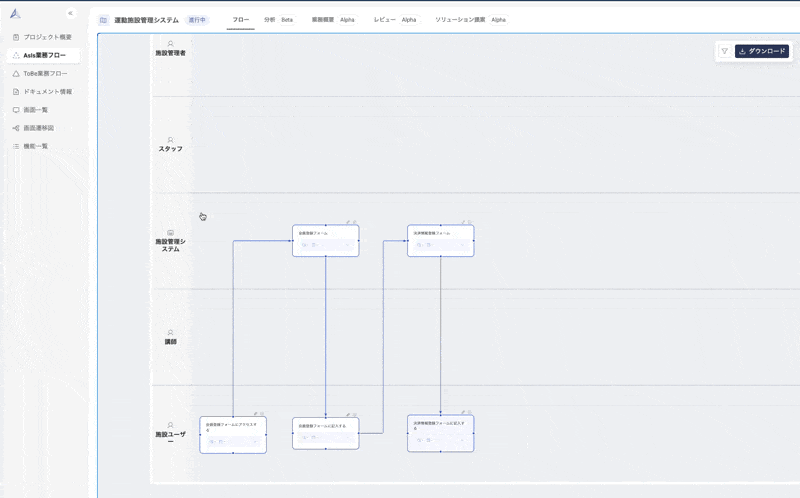Screen dimensions: 800x498
Task: Click the icon beside the pencil on 会員登録フォームにアクセスする node
Action: tap(262, 414)
